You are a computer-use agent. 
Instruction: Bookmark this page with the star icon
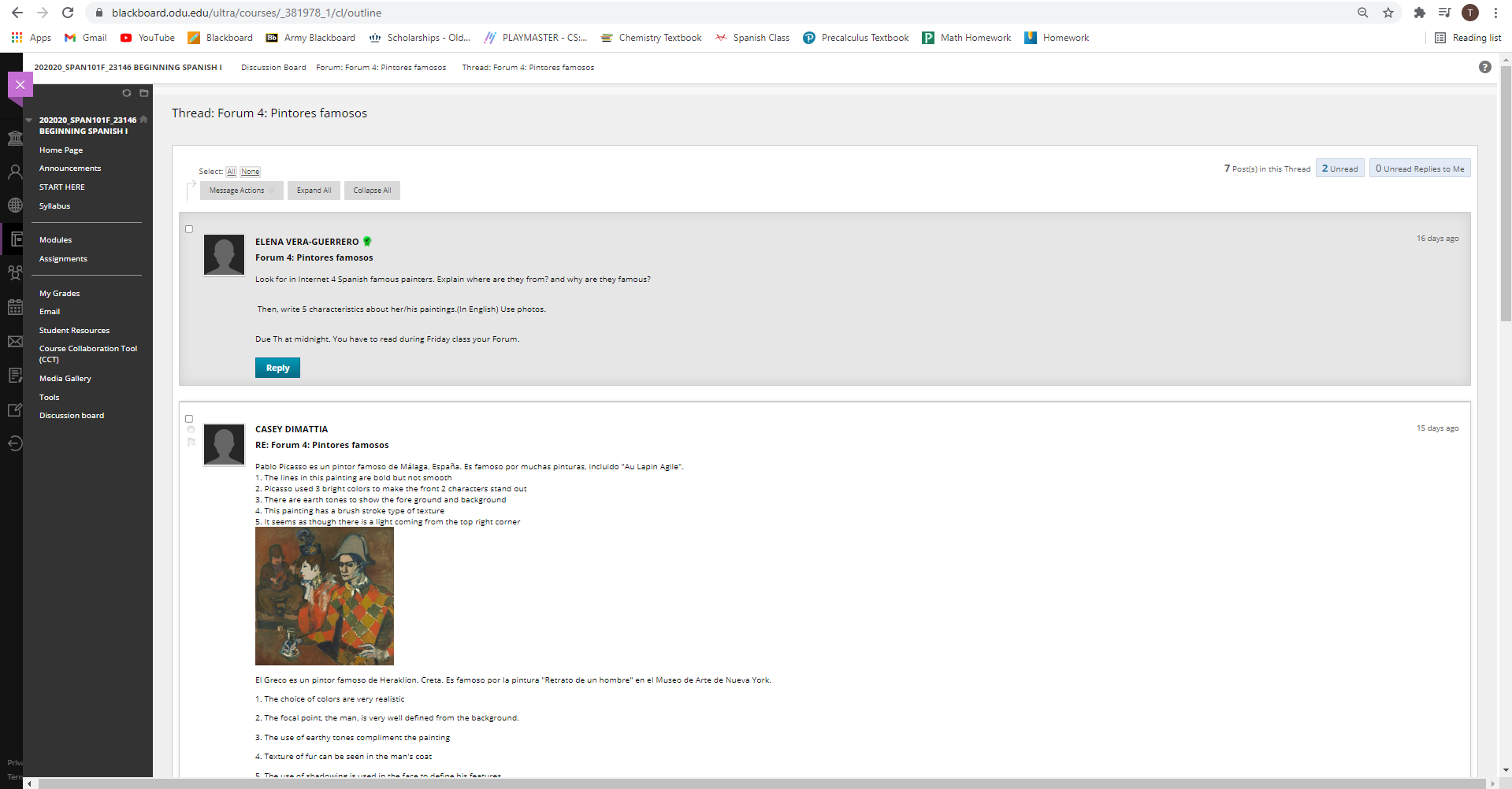1388,13
